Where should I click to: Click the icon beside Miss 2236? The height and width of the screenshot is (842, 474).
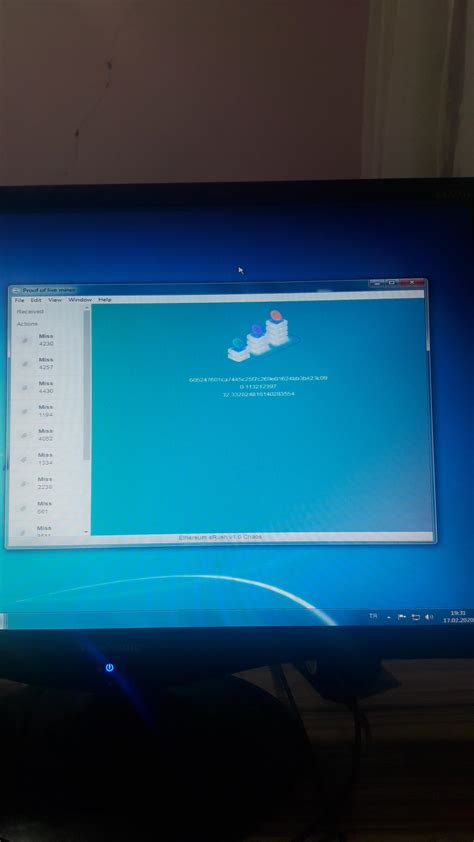click(x=24, y=483)
